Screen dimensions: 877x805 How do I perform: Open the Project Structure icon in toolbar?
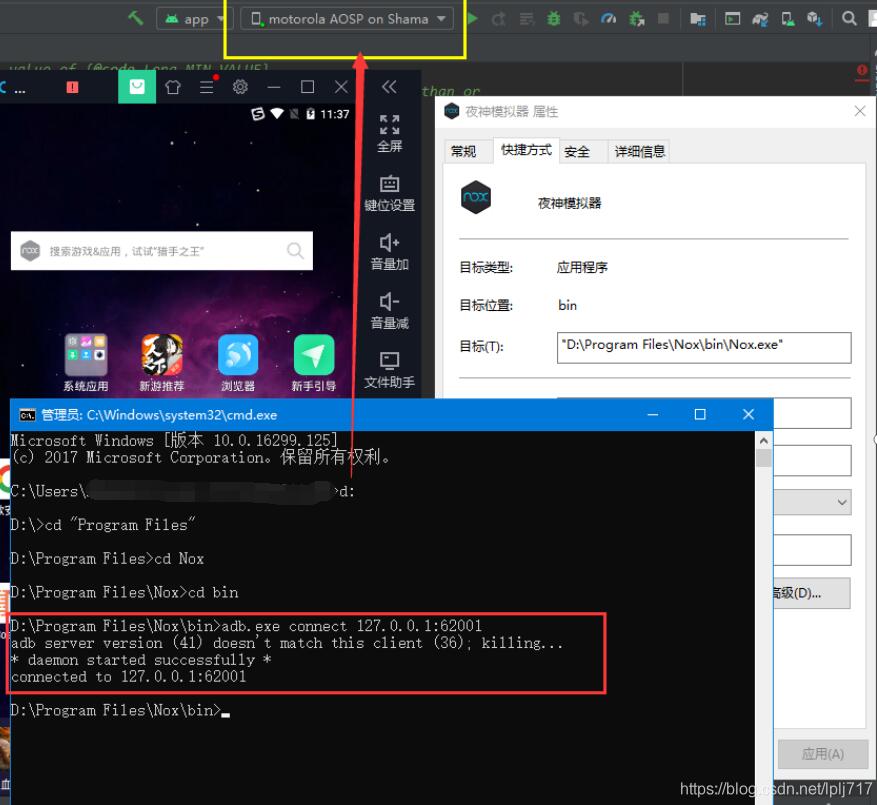697,20
